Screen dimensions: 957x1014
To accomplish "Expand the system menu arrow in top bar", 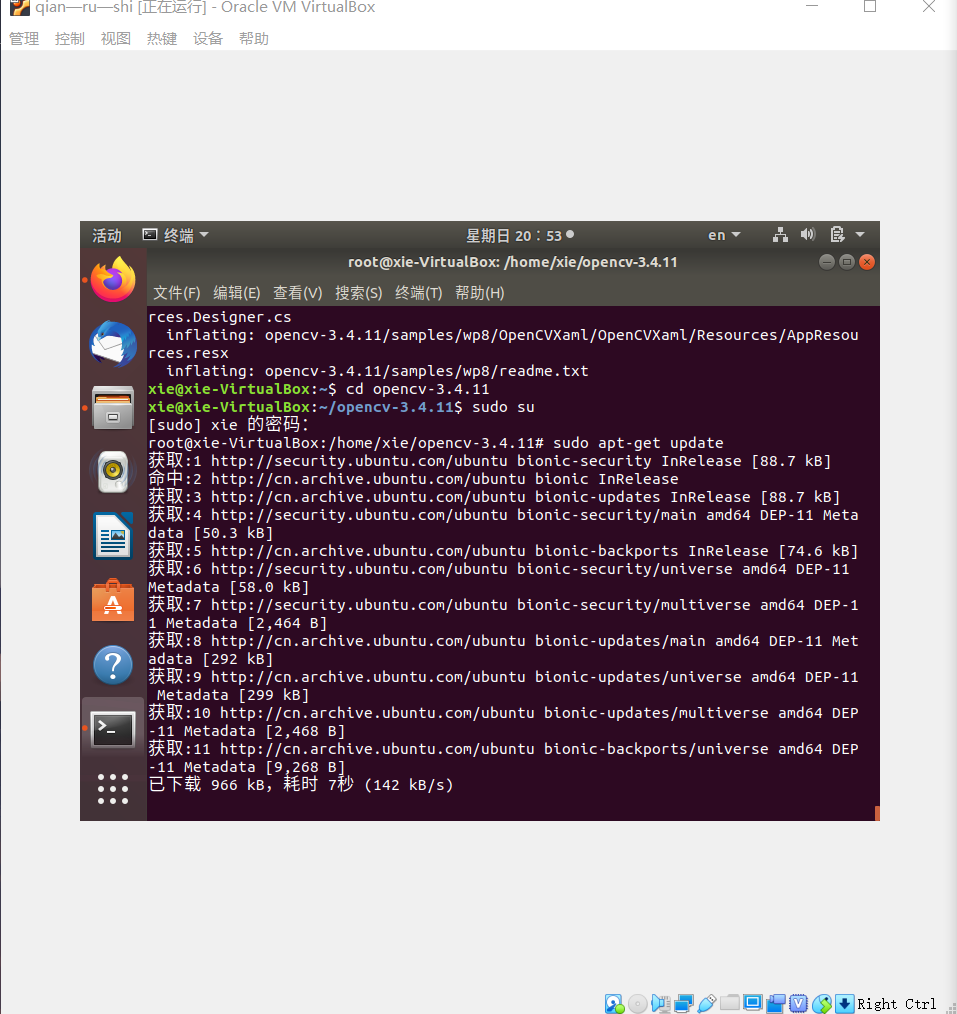I will click(x=860, y=235).
